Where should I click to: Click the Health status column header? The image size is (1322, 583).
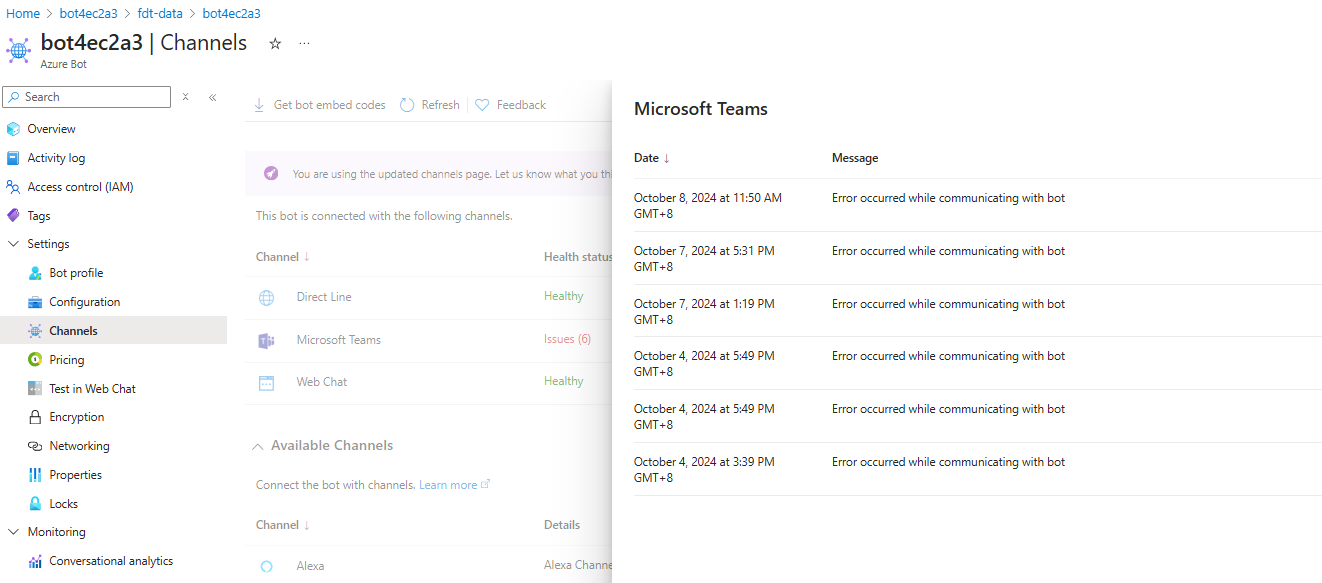point(578,257)
